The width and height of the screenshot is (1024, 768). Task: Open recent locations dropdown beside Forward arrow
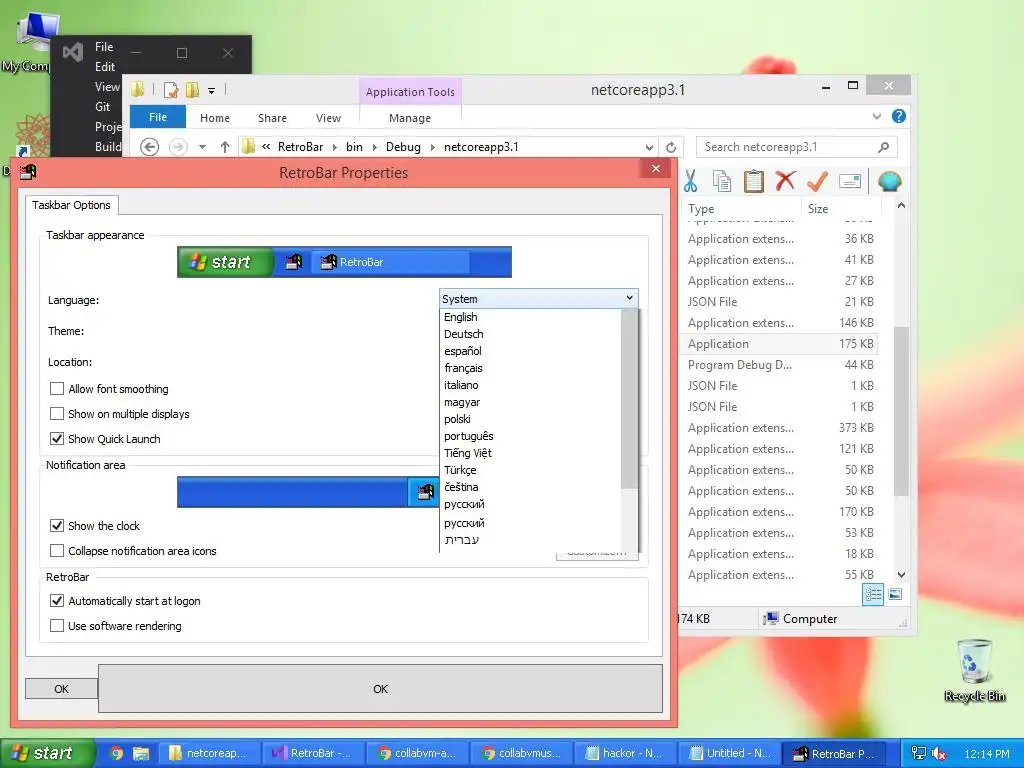pyautogui.click(x=202, y=147)
